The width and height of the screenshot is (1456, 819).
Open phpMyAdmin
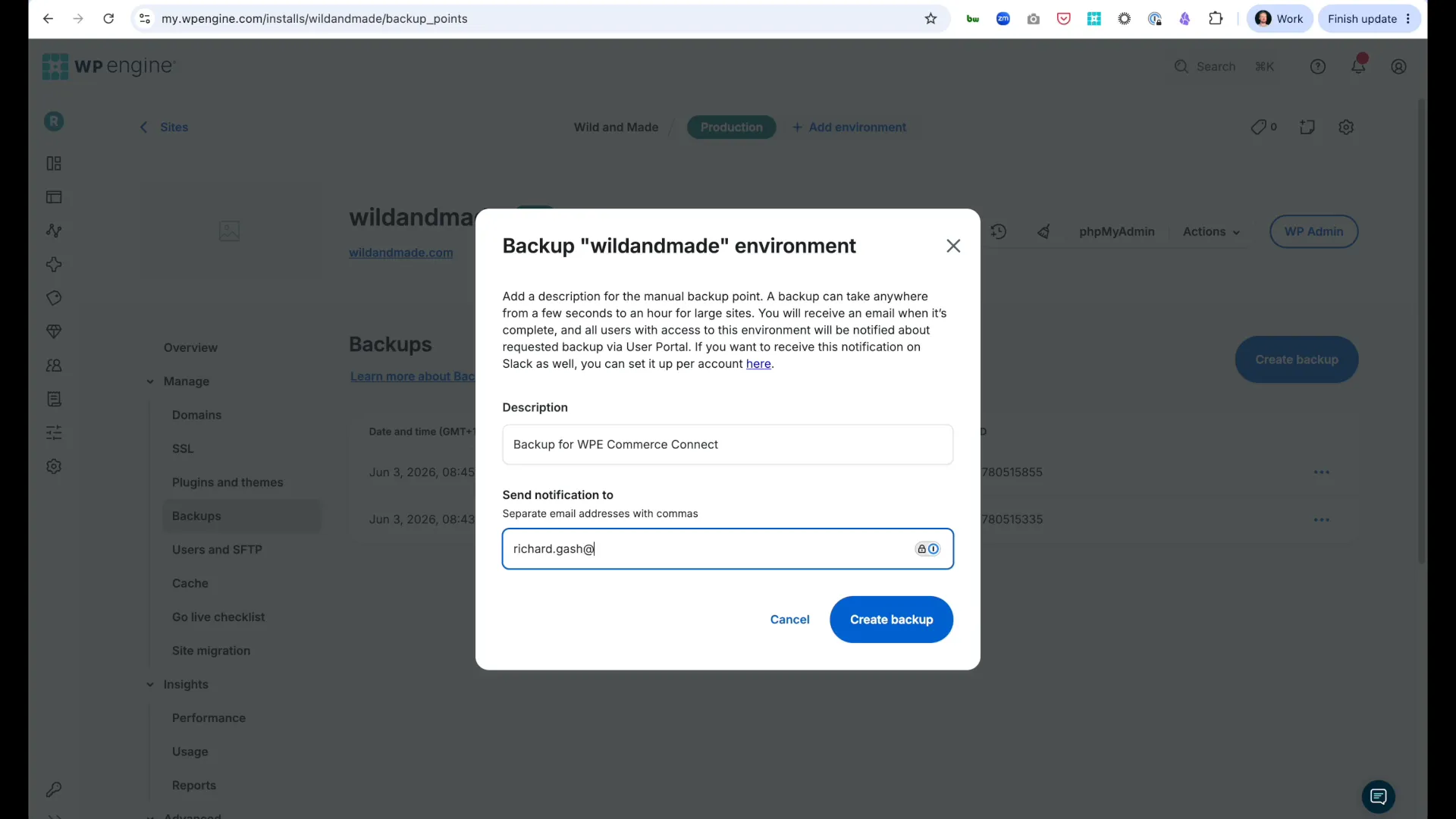pos(1116,231)
